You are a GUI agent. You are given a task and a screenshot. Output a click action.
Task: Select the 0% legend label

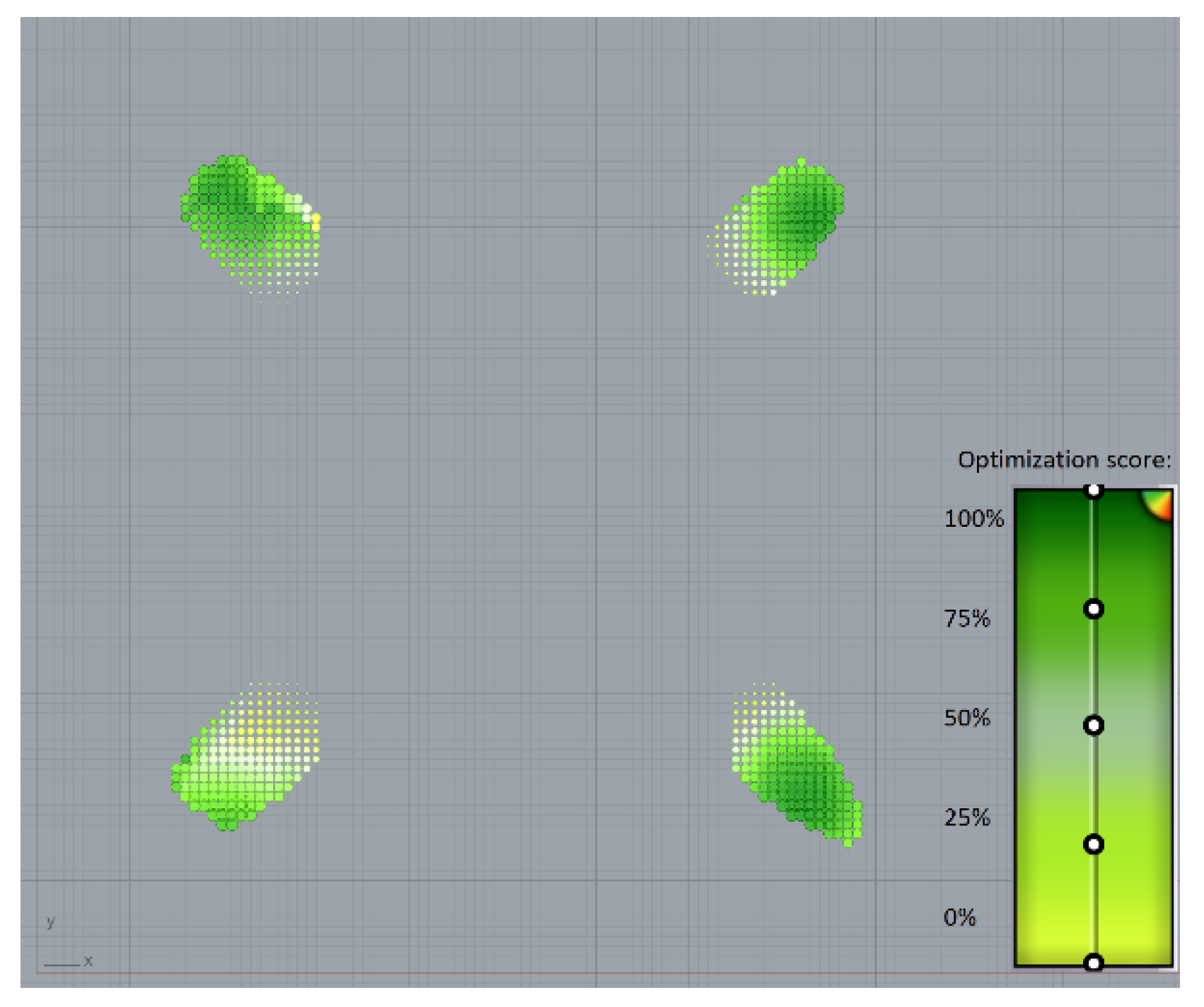tap(959, 918)
